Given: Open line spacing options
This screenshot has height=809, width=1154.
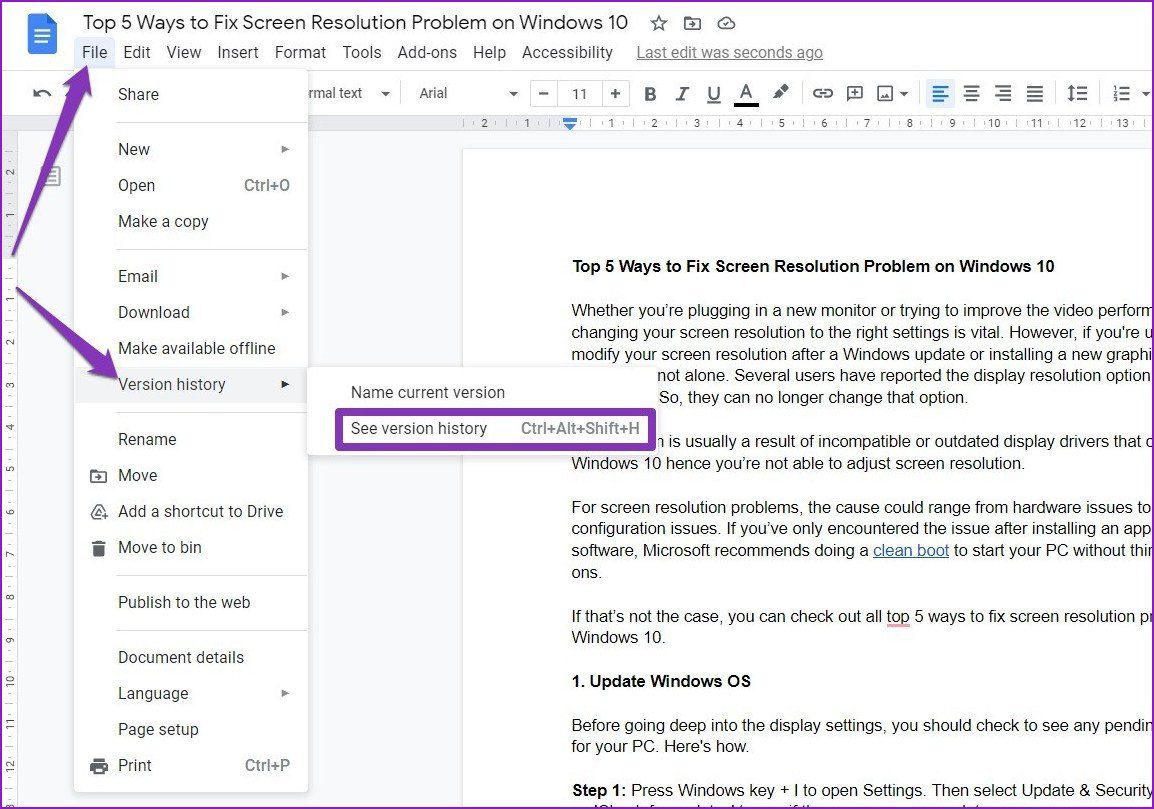Looking at the screenshot, I should point(1077,93).
